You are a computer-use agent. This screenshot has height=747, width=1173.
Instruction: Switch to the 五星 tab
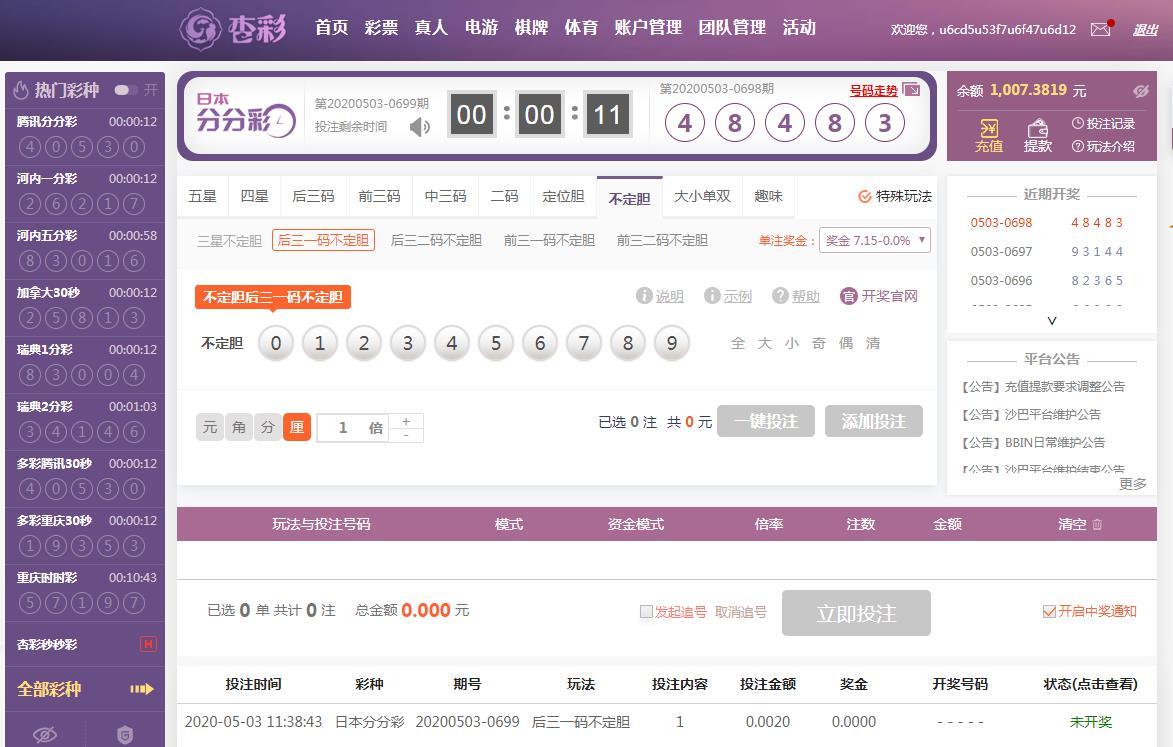pyautogui.click(x=202, y=197)
